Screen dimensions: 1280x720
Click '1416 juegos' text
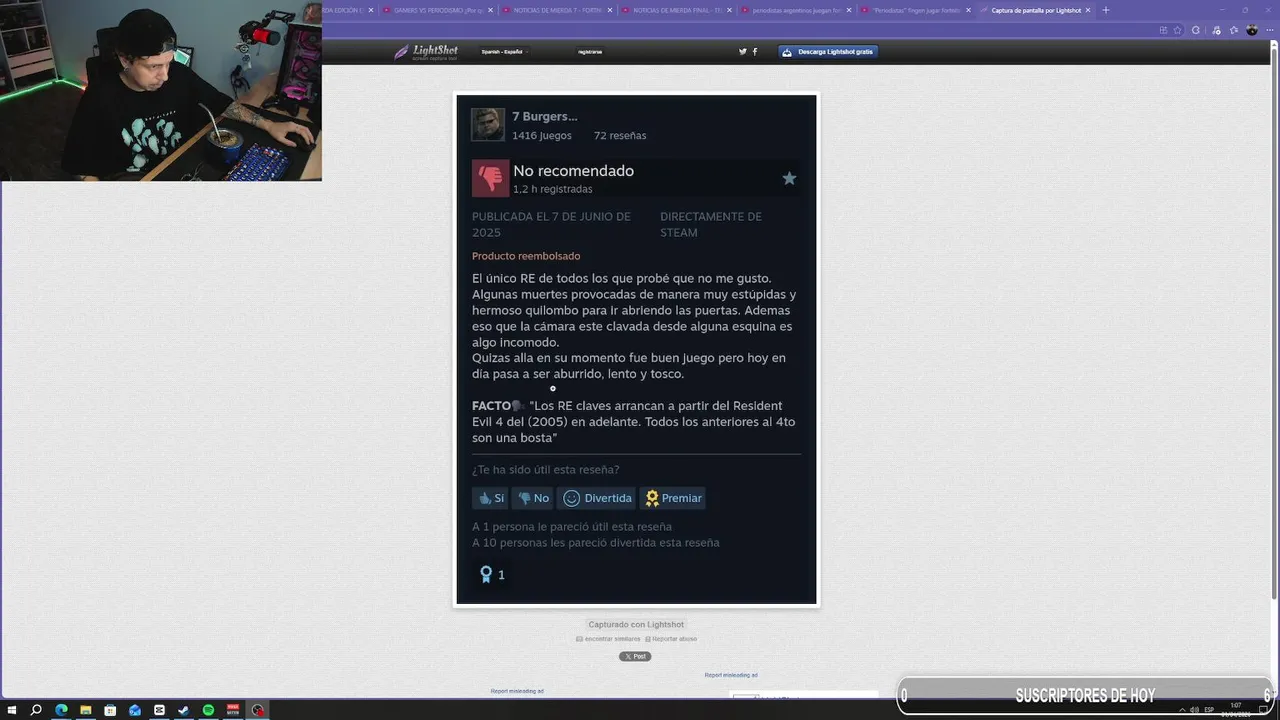[x=542, y=135]
